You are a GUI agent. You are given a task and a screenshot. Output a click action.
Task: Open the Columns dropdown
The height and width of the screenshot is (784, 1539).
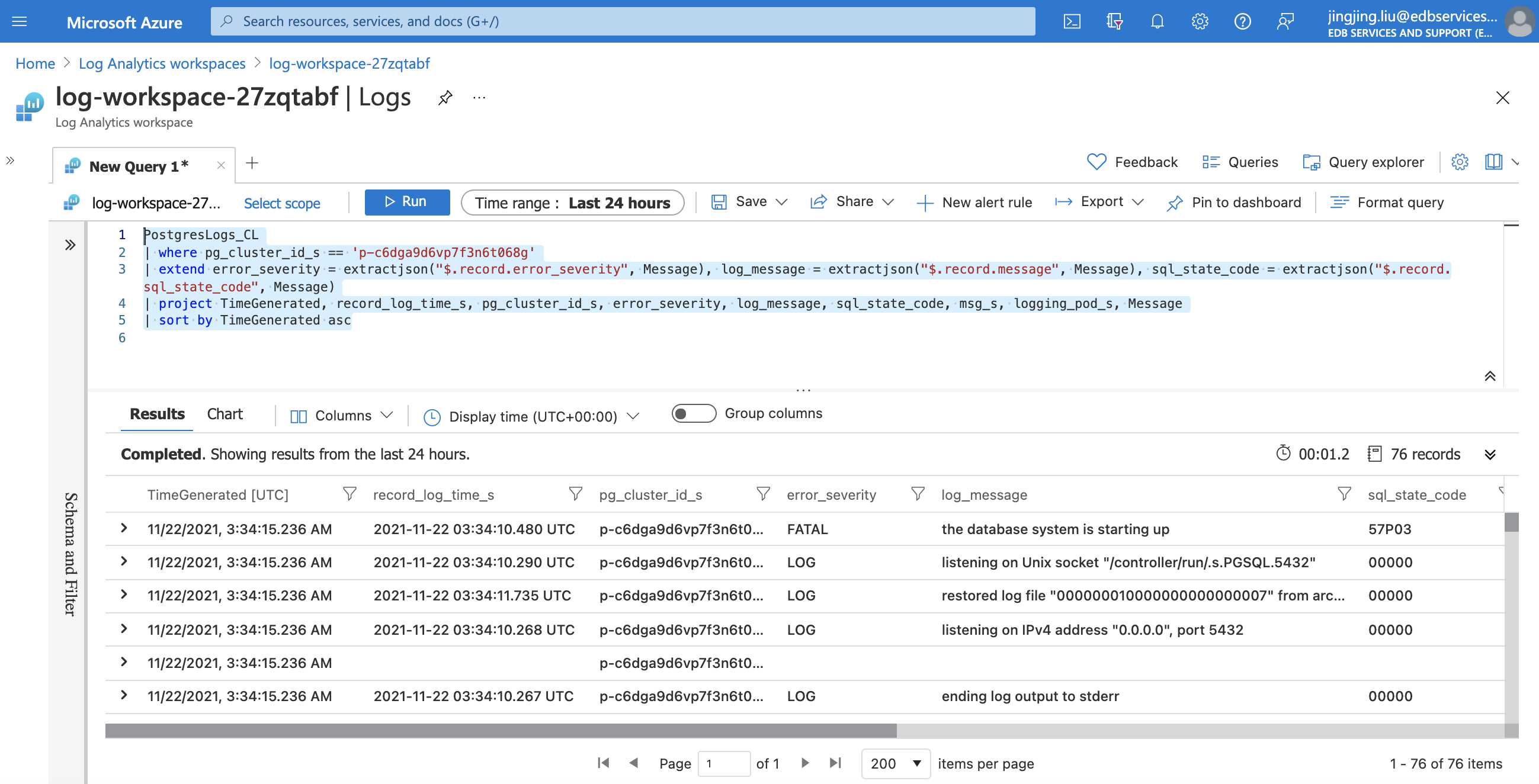click(x=341, y=416)
